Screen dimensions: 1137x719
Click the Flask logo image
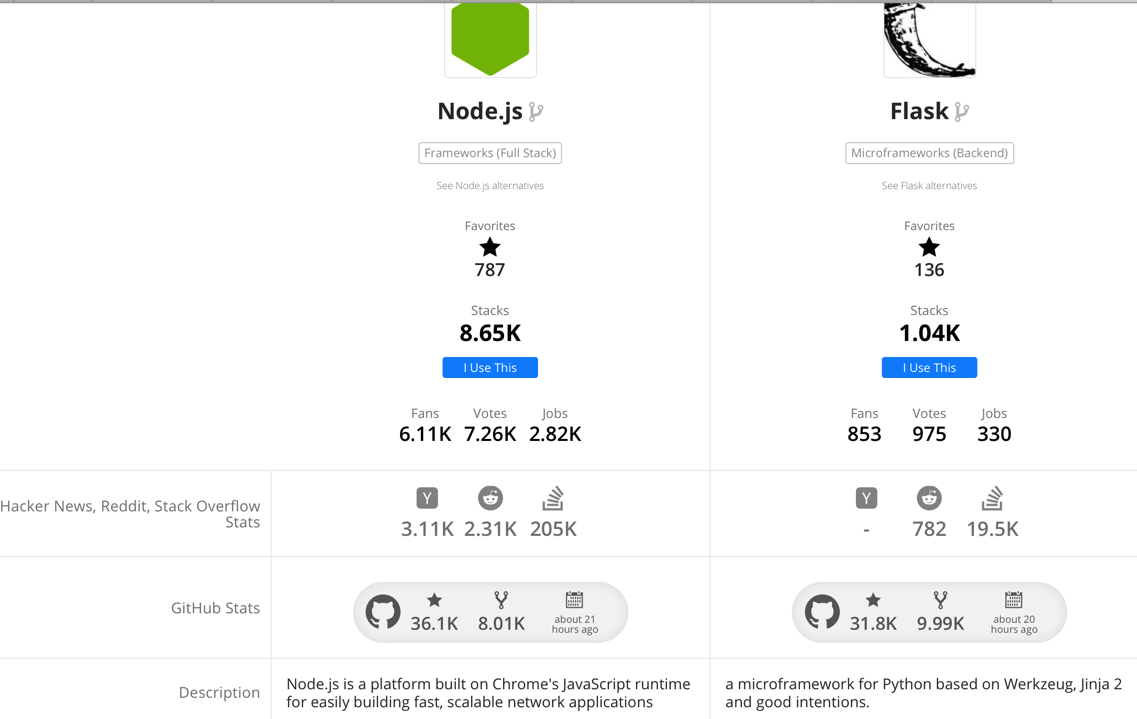929,40
